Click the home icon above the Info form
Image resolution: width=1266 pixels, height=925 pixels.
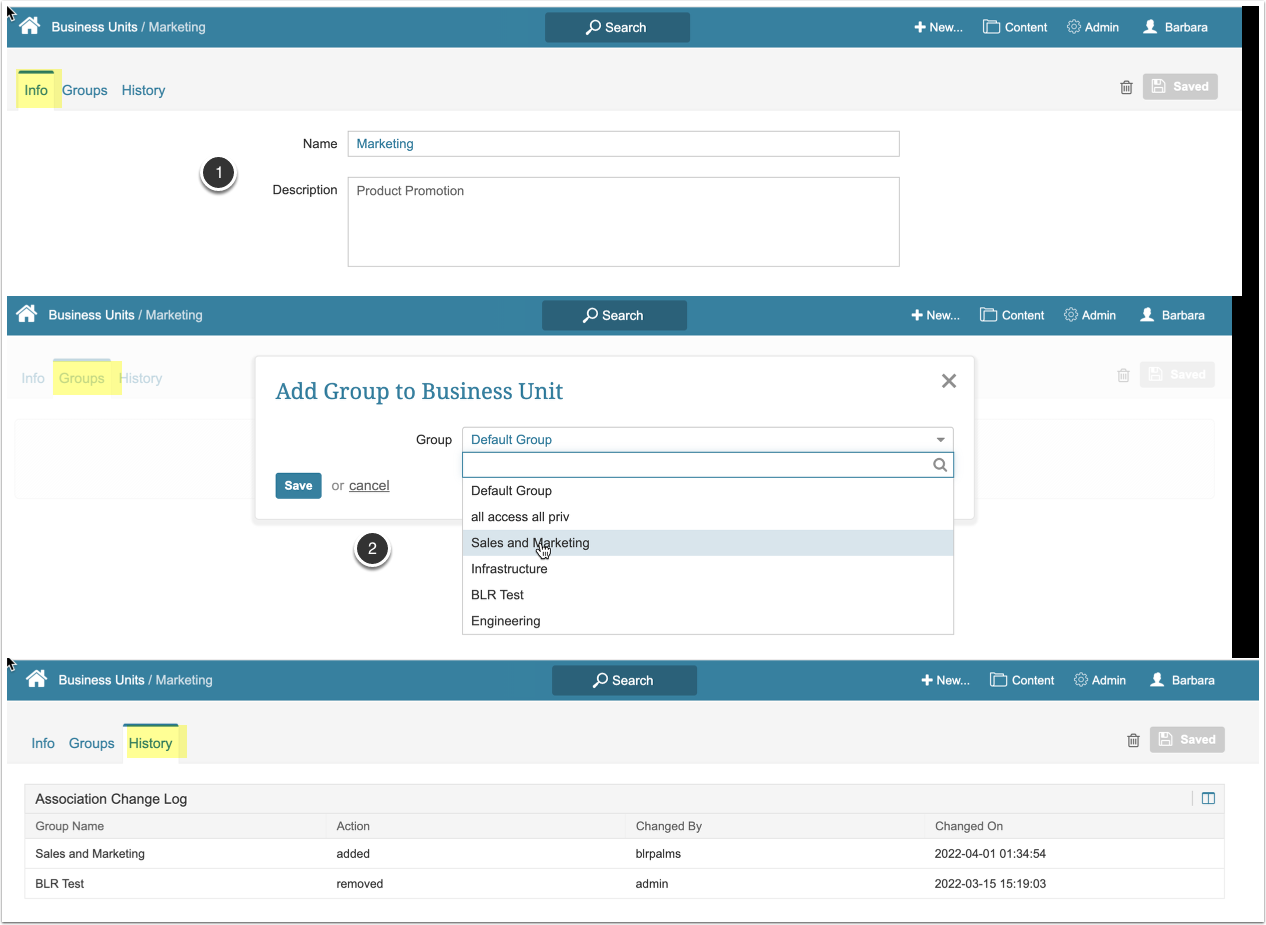[x=29, y=27]
